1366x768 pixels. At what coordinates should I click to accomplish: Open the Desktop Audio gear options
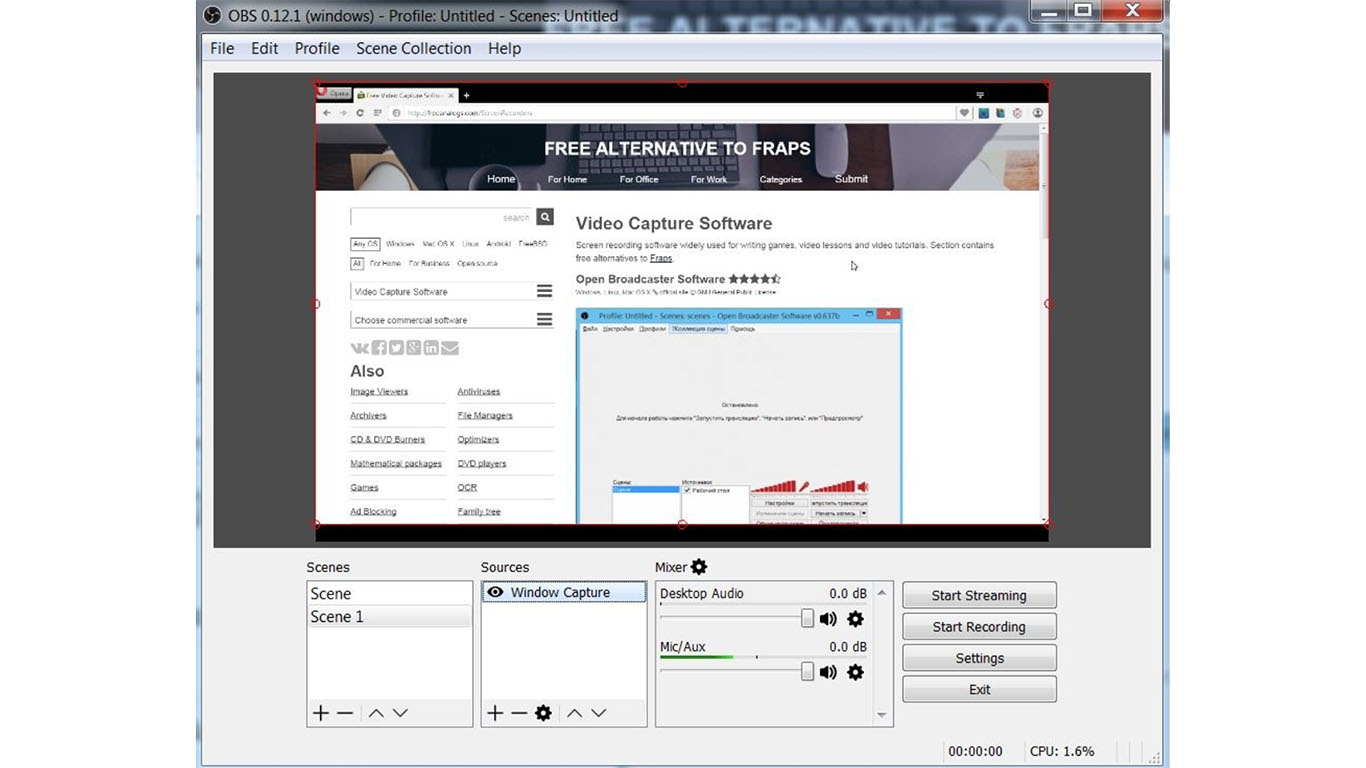[855, 619]
